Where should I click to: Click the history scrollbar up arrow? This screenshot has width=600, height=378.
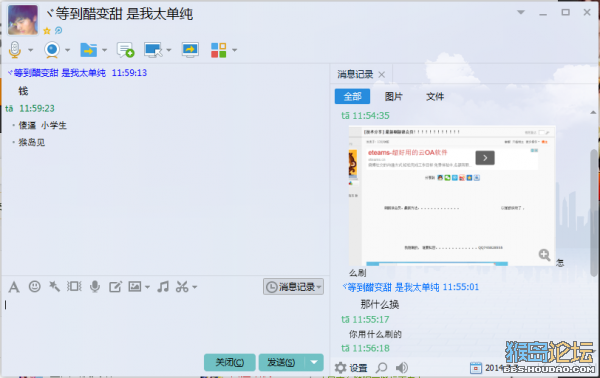click(593, 112)
